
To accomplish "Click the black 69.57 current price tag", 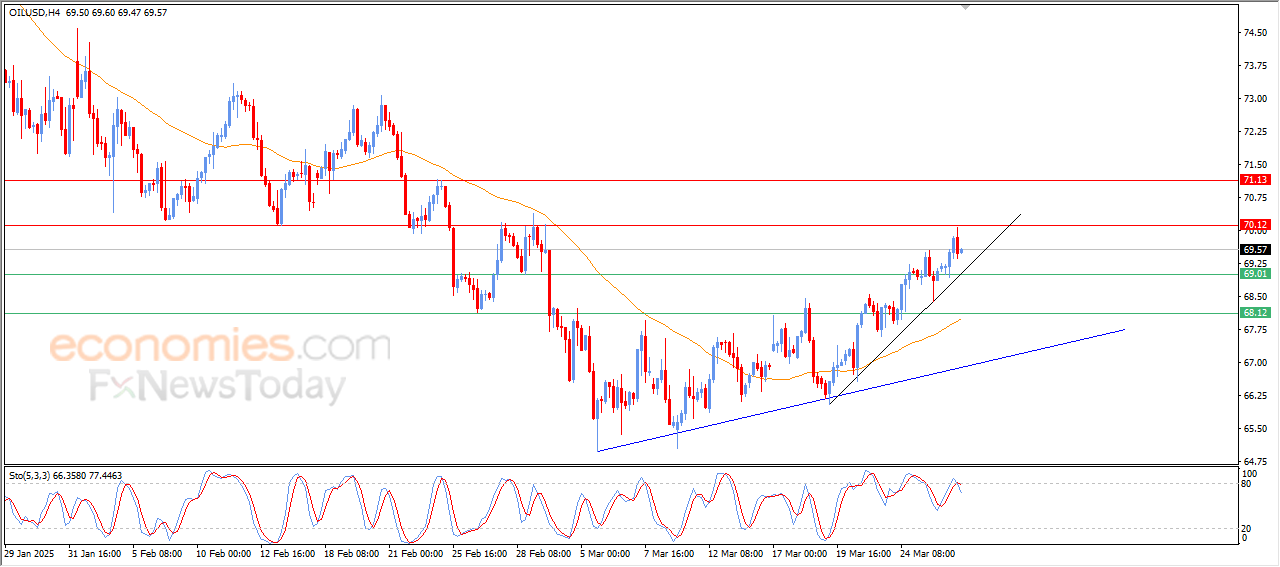I will [1255, 249].
